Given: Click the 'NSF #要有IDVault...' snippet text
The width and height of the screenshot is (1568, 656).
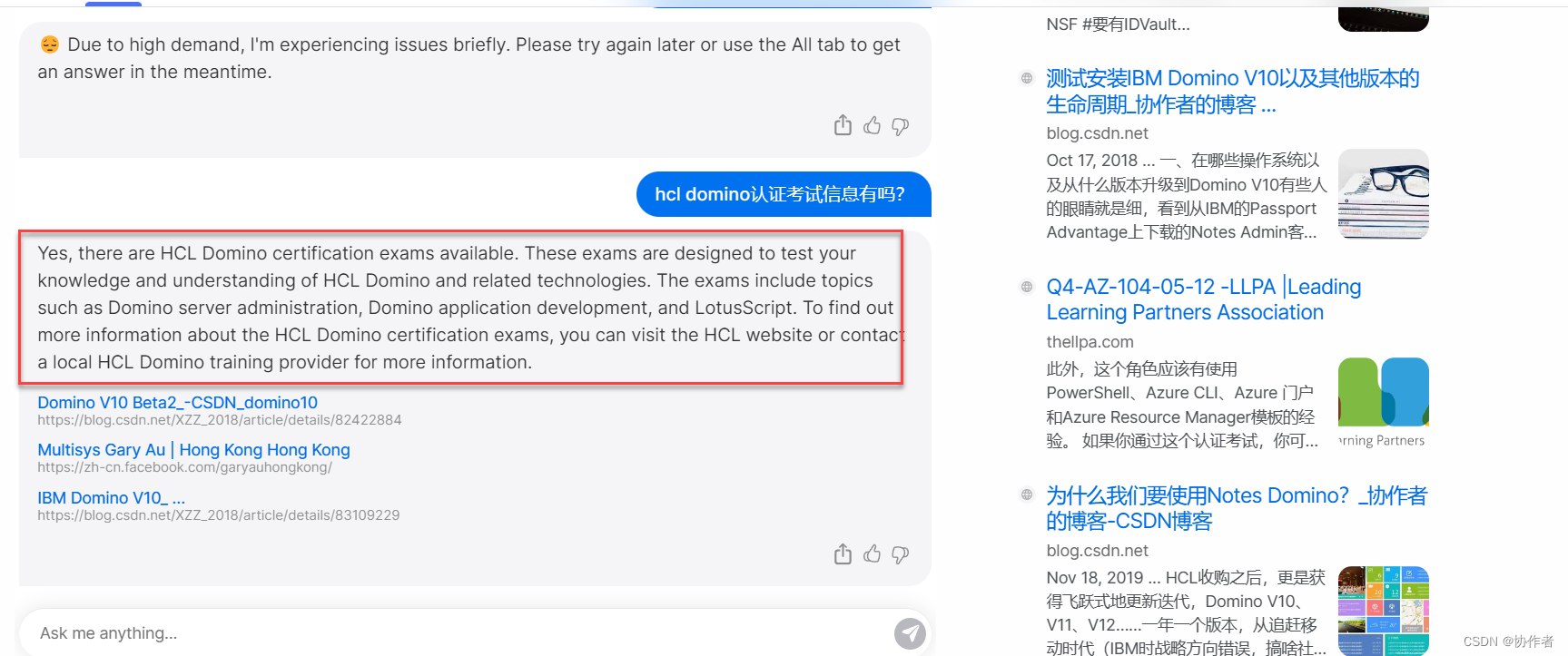Looking at the screenshot, I should pos(1118,24).
